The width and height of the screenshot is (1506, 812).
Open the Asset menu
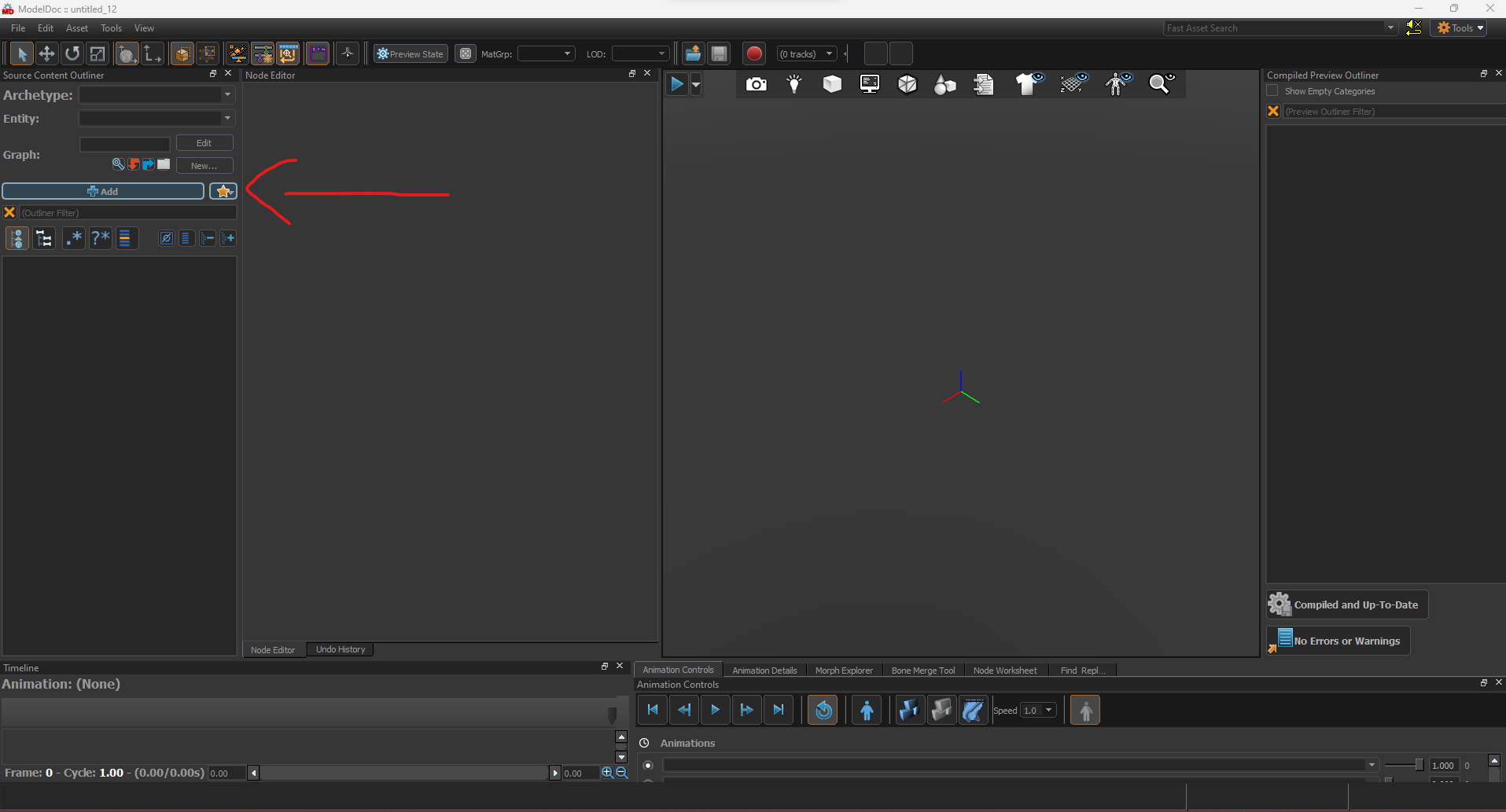click(77, 28)
